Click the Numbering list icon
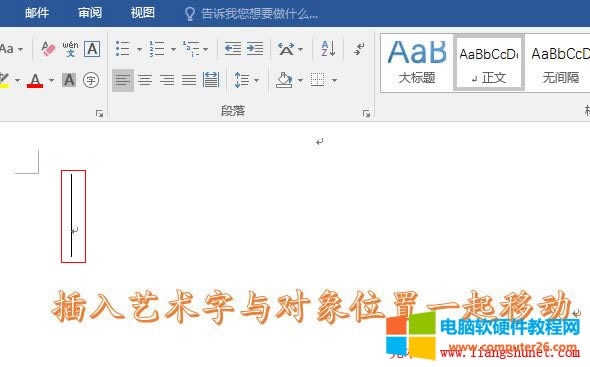The image size is (590, 367). tap(157, 49)
